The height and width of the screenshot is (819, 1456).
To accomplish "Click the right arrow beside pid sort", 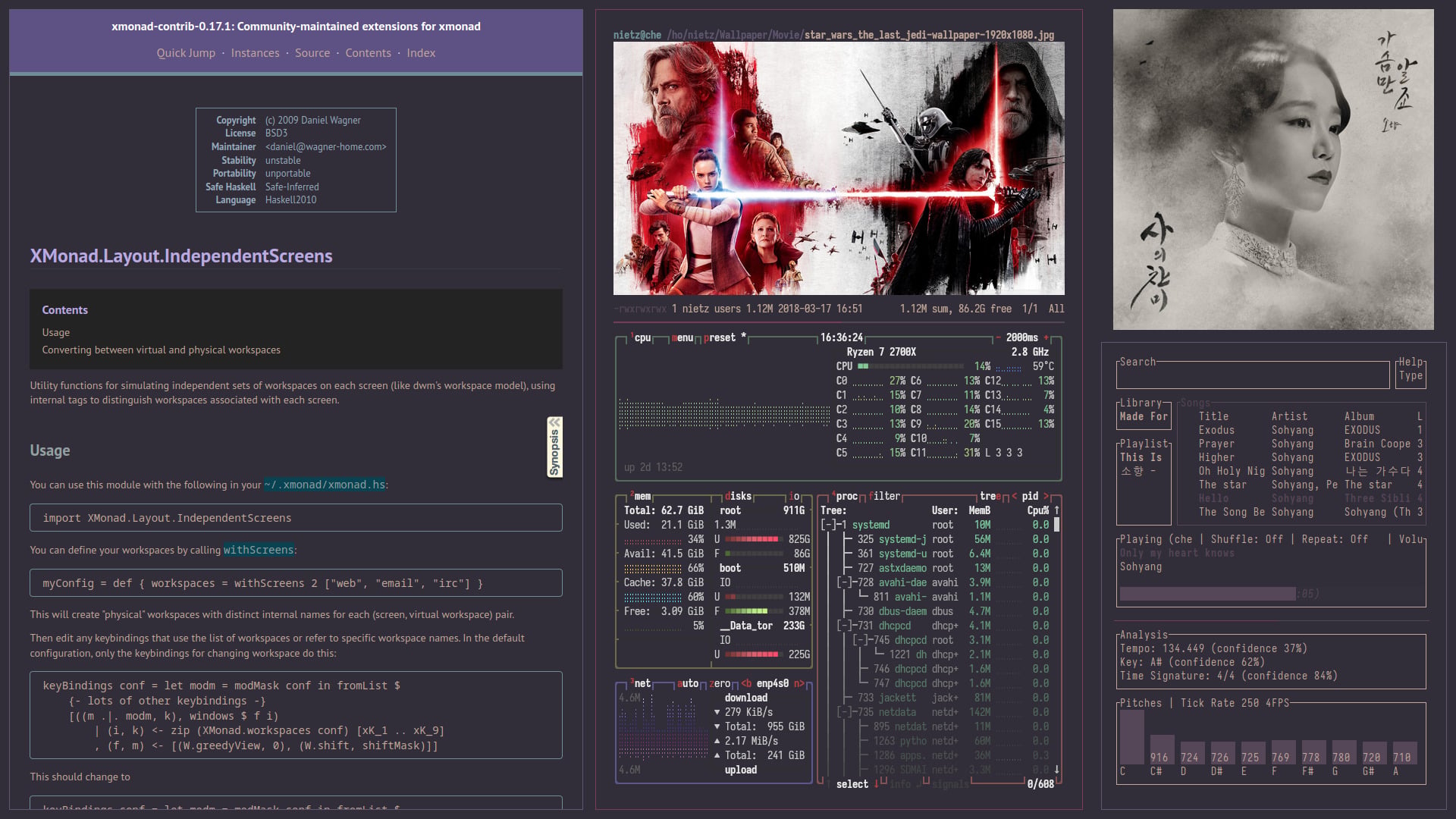I will pos(1046,496).
